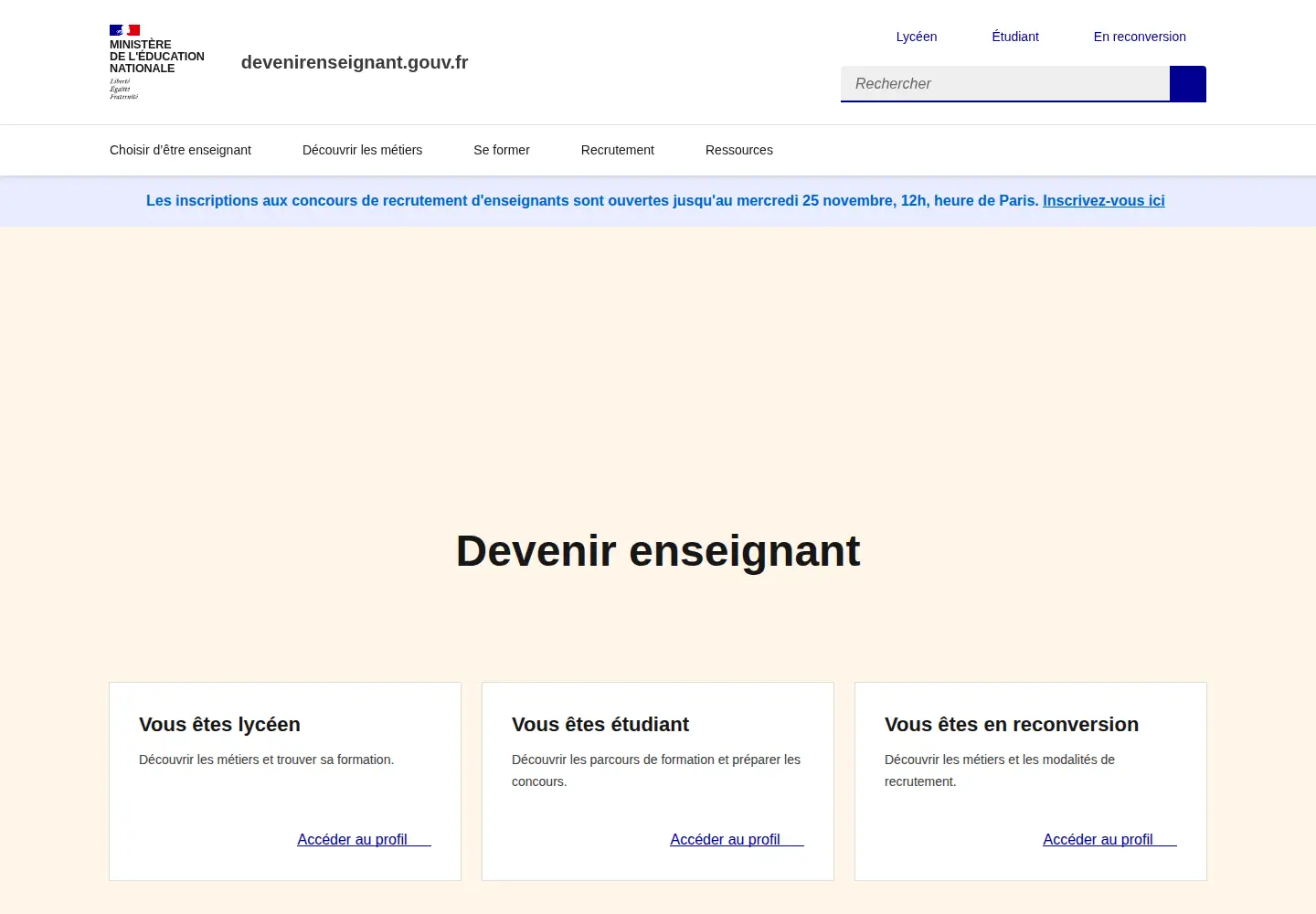The height and width of the screenshot is (914, 1316).
Task: Open the Étudiant header link
Action: pos(1015,37)
